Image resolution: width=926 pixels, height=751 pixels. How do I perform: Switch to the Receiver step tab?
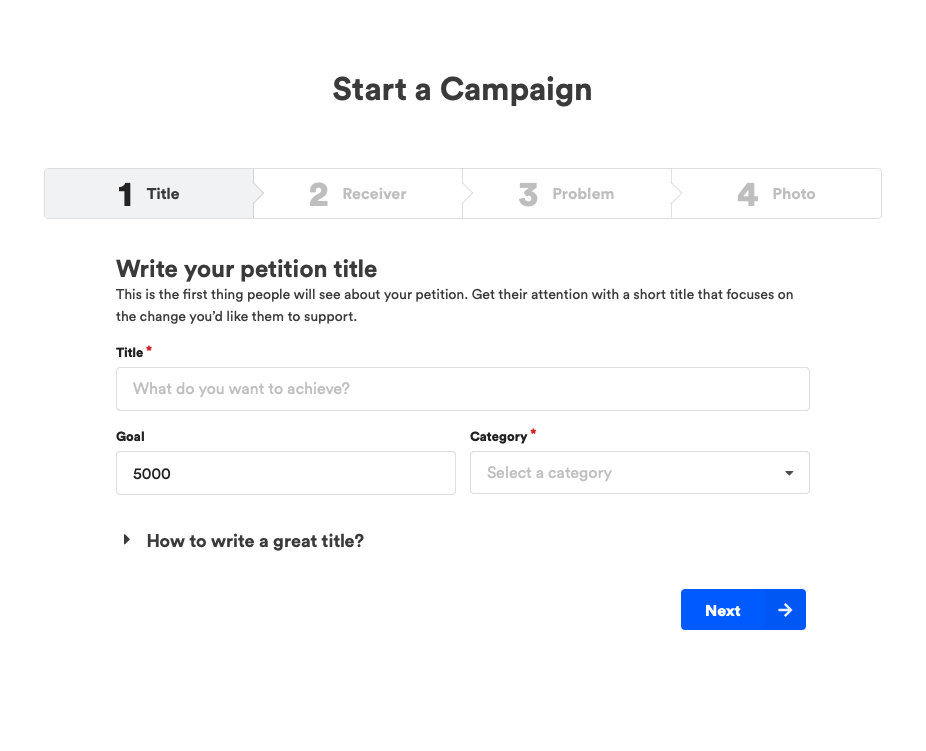tap(357, 194)
